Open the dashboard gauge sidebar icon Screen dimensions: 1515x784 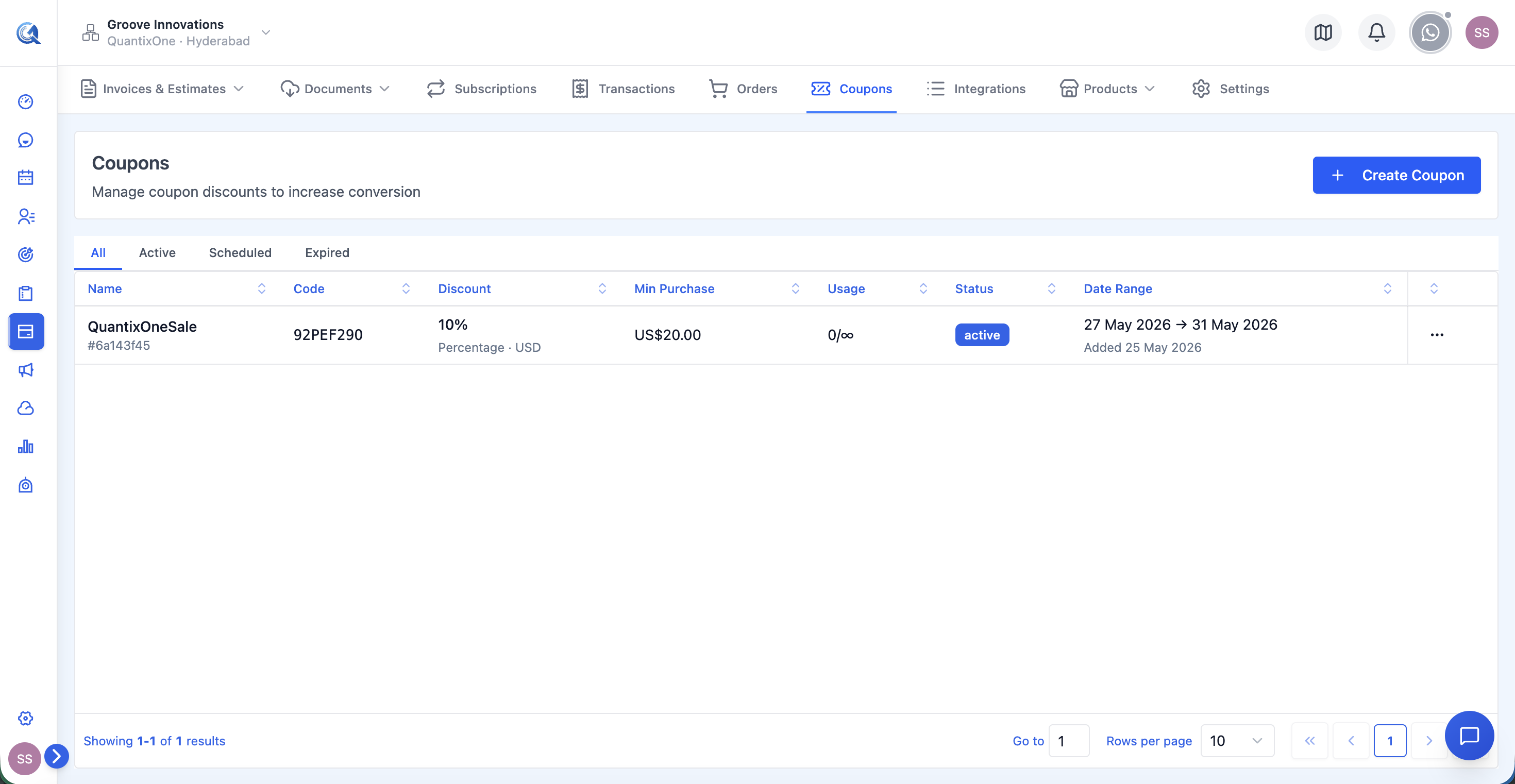tap(25, 101)
